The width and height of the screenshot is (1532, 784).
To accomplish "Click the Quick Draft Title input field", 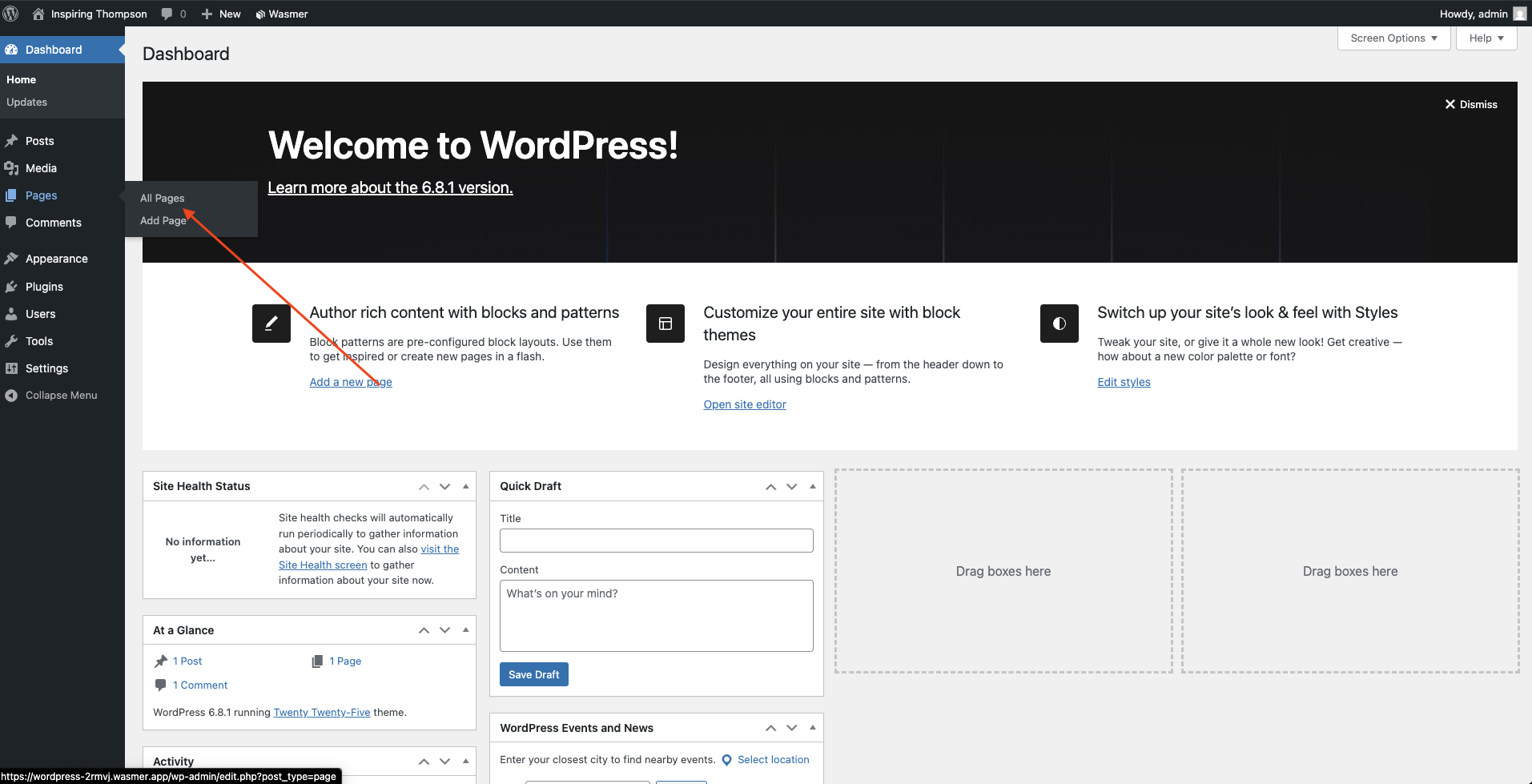I will click(x=656, y=541).
